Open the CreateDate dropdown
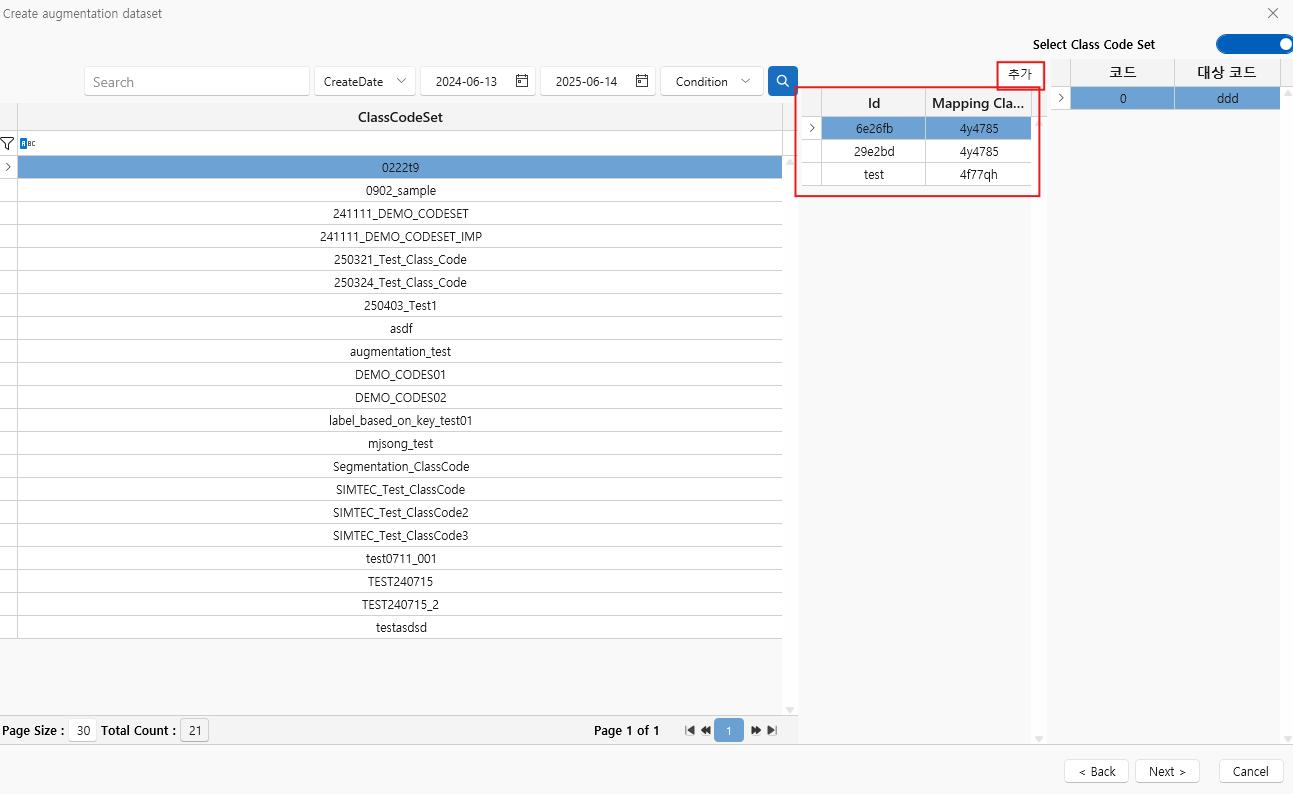1293x794 pixels. tap(364, 82)
